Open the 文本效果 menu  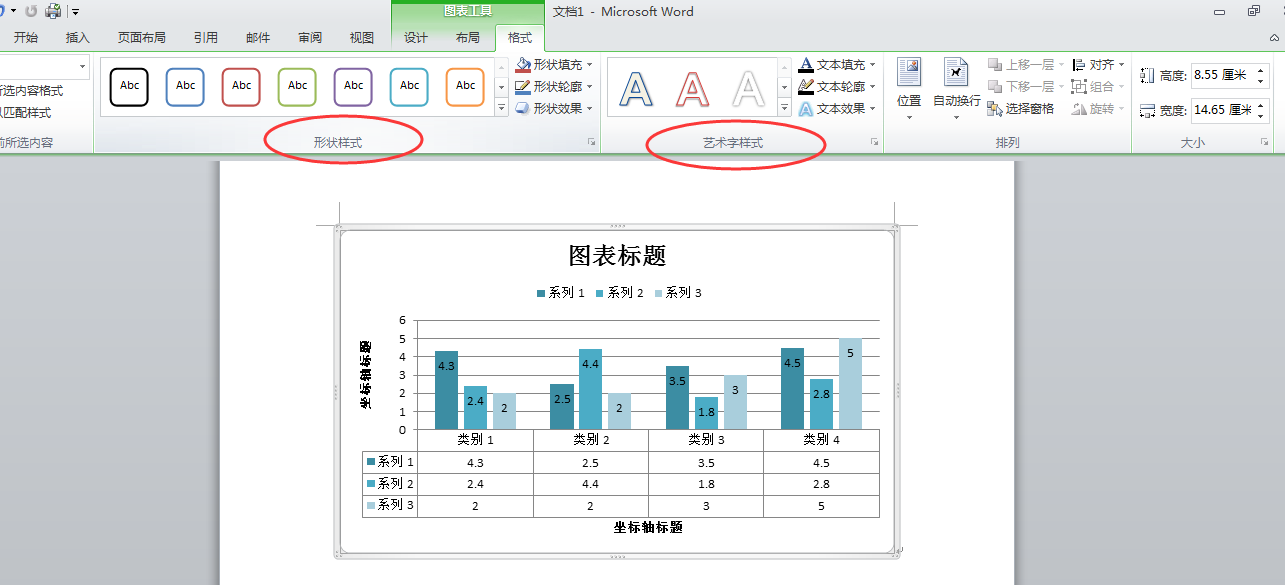pyautogui.click(x=838, y=108)
